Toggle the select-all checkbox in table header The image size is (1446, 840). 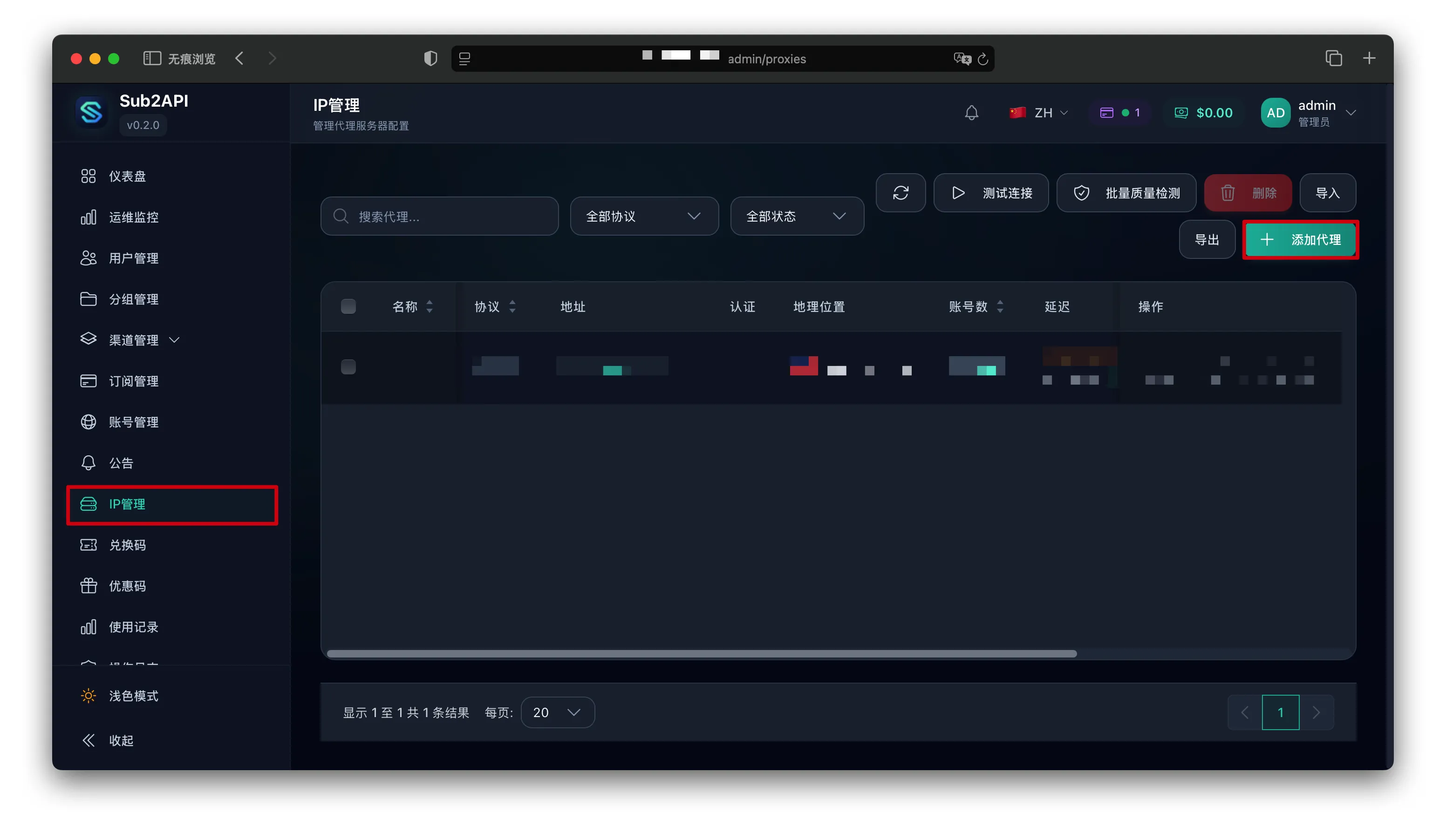tap(348, 307)
